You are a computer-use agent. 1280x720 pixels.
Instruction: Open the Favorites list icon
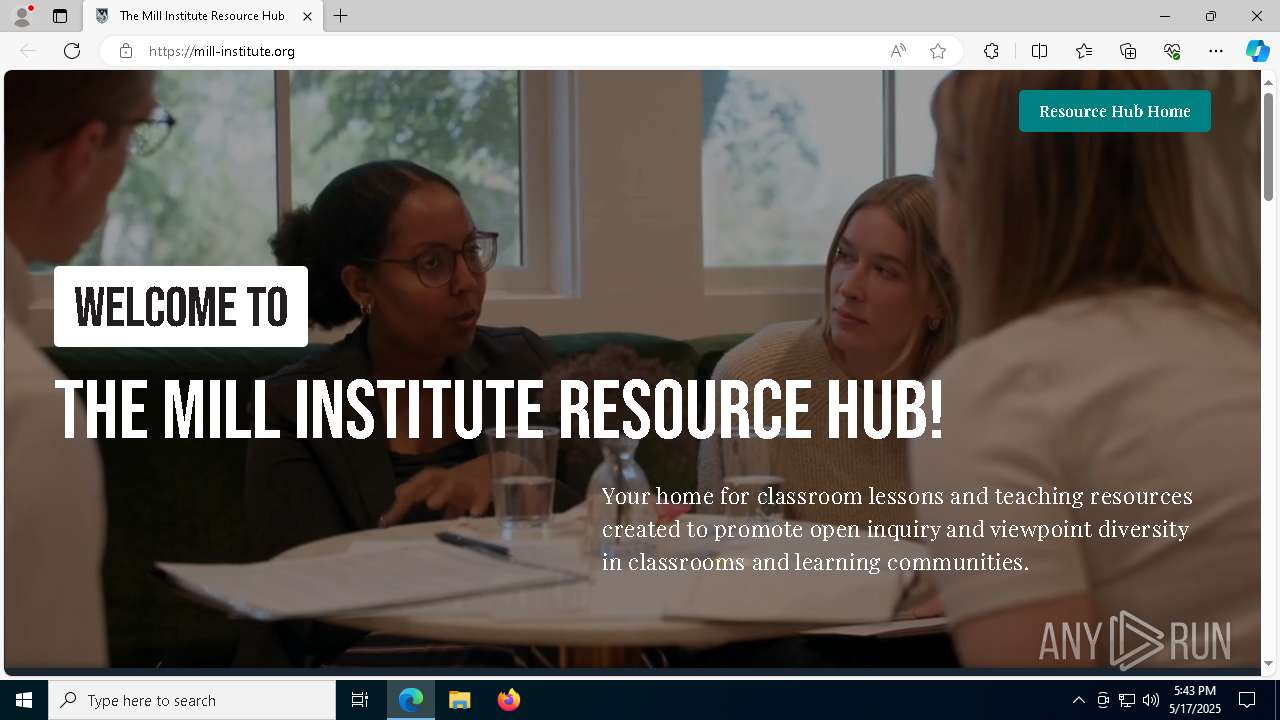[1084, 51]
